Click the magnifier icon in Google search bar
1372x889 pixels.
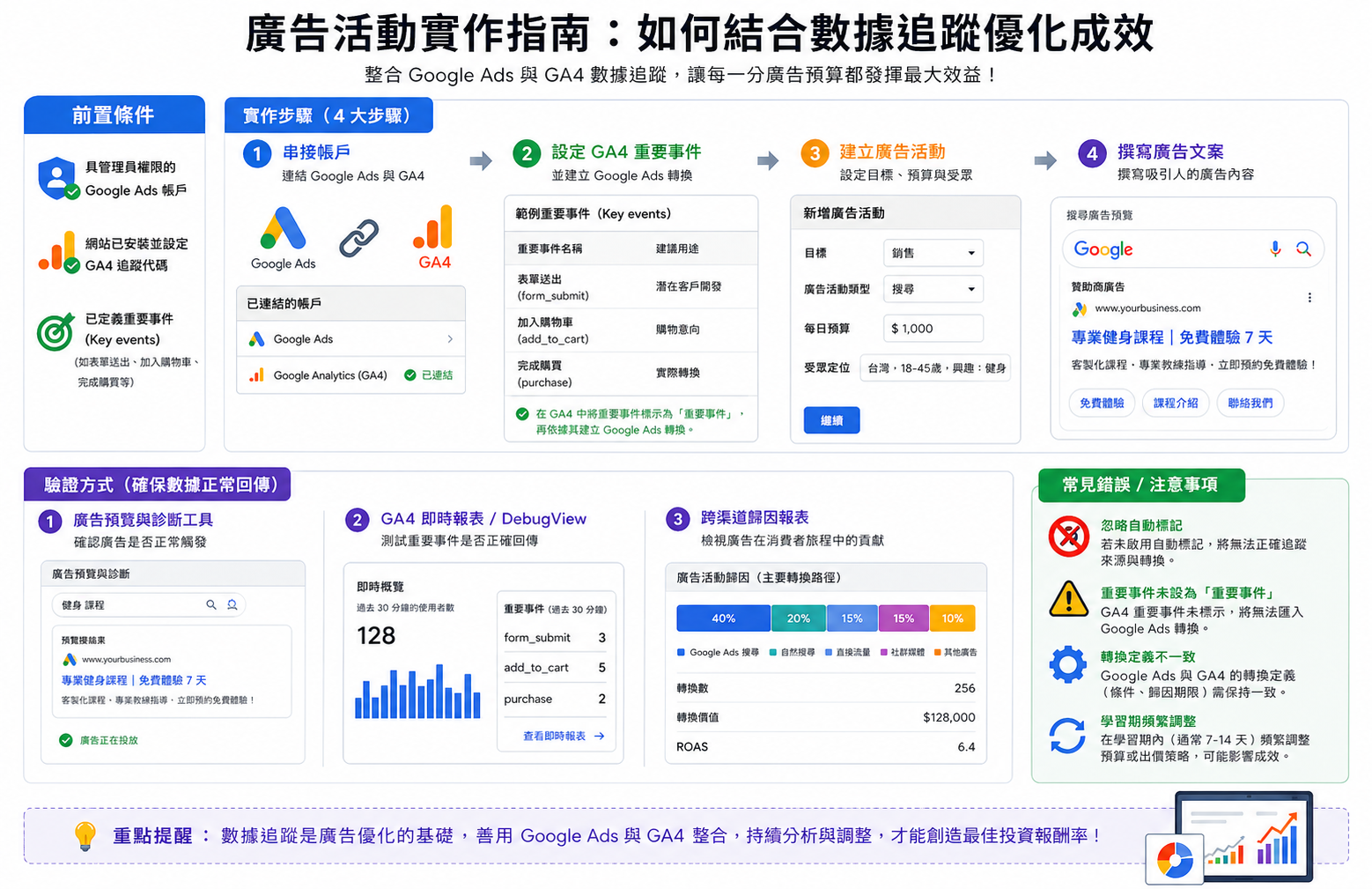pos(1303,249)
